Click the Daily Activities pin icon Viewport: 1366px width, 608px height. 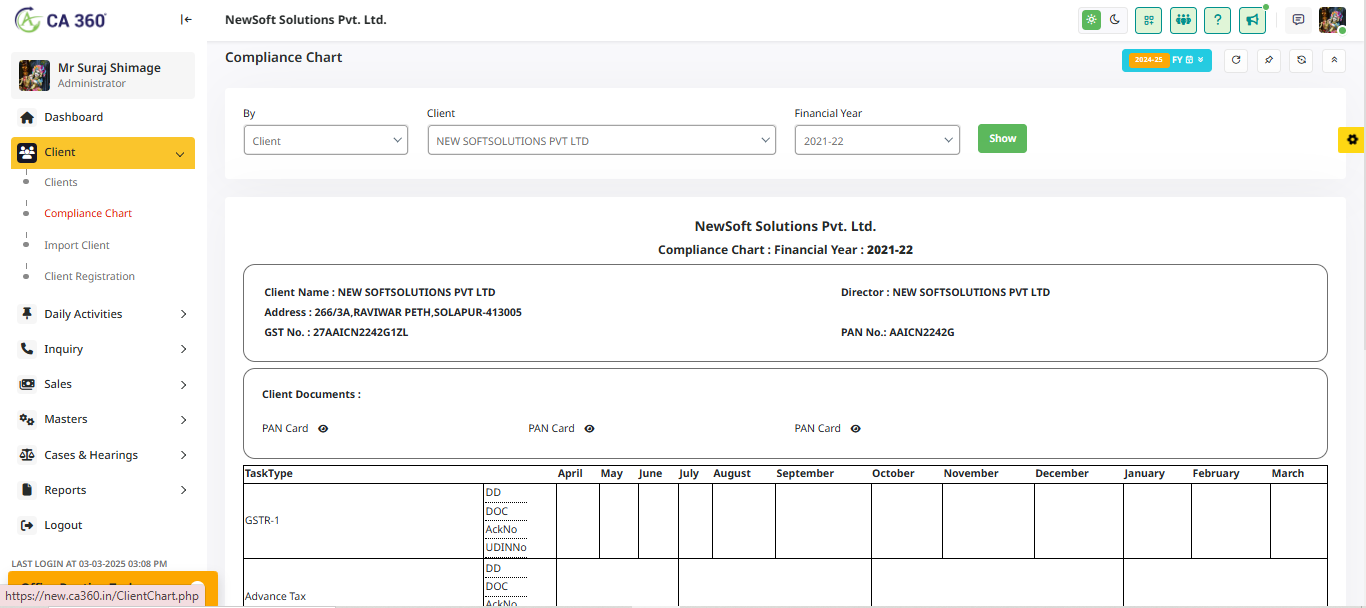coord(27,314)
